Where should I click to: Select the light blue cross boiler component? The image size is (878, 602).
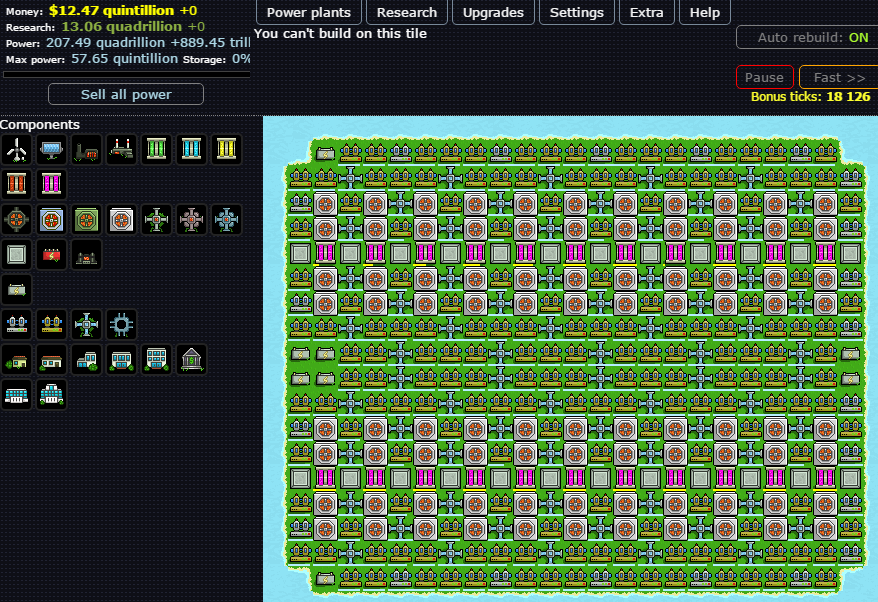coord(226,220)
